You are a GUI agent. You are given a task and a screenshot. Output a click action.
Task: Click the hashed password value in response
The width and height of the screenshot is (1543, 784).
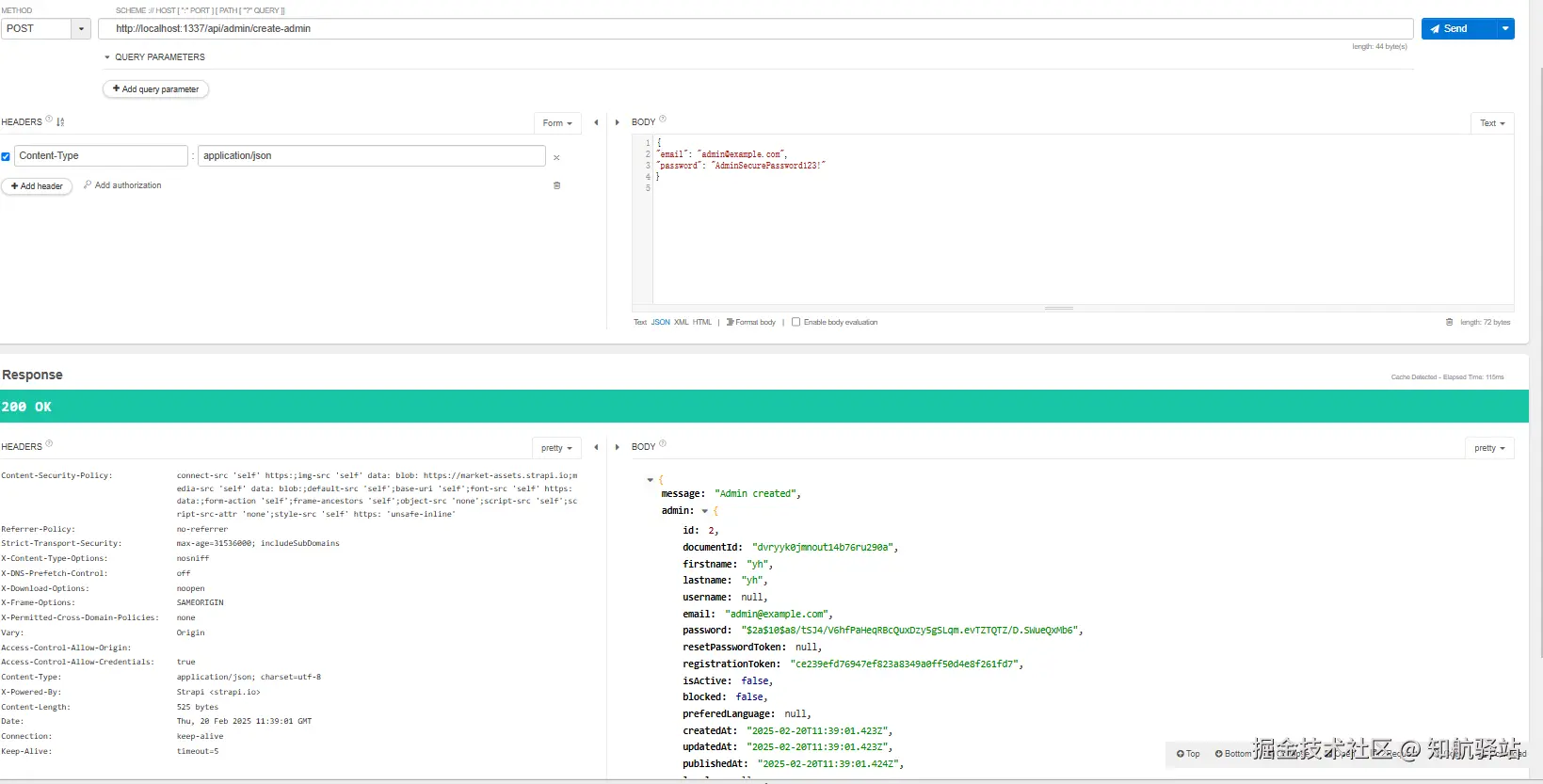pos(910,631)
